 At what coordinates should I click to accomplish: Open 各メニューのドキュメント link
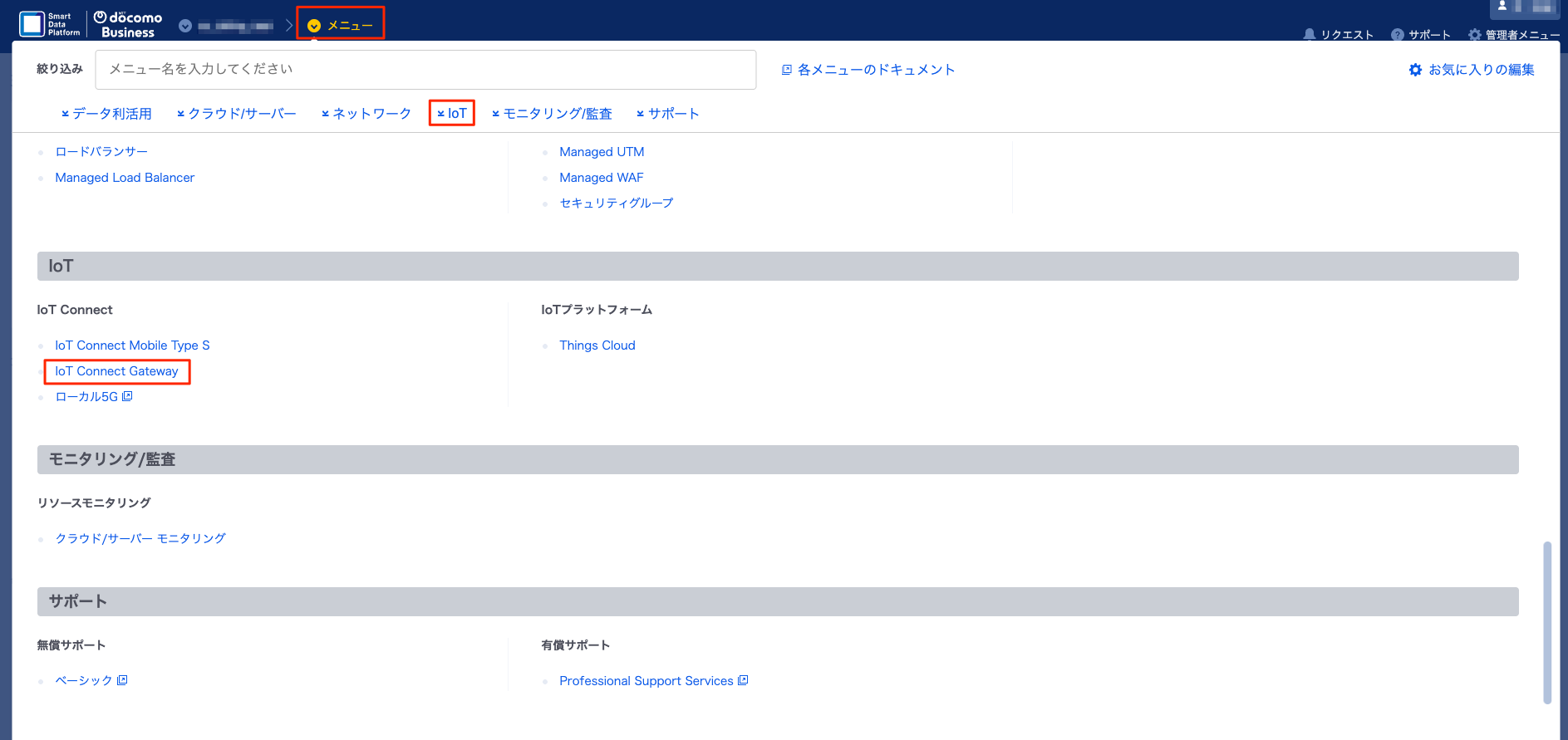pyautogui.click(x=868, y=70)
